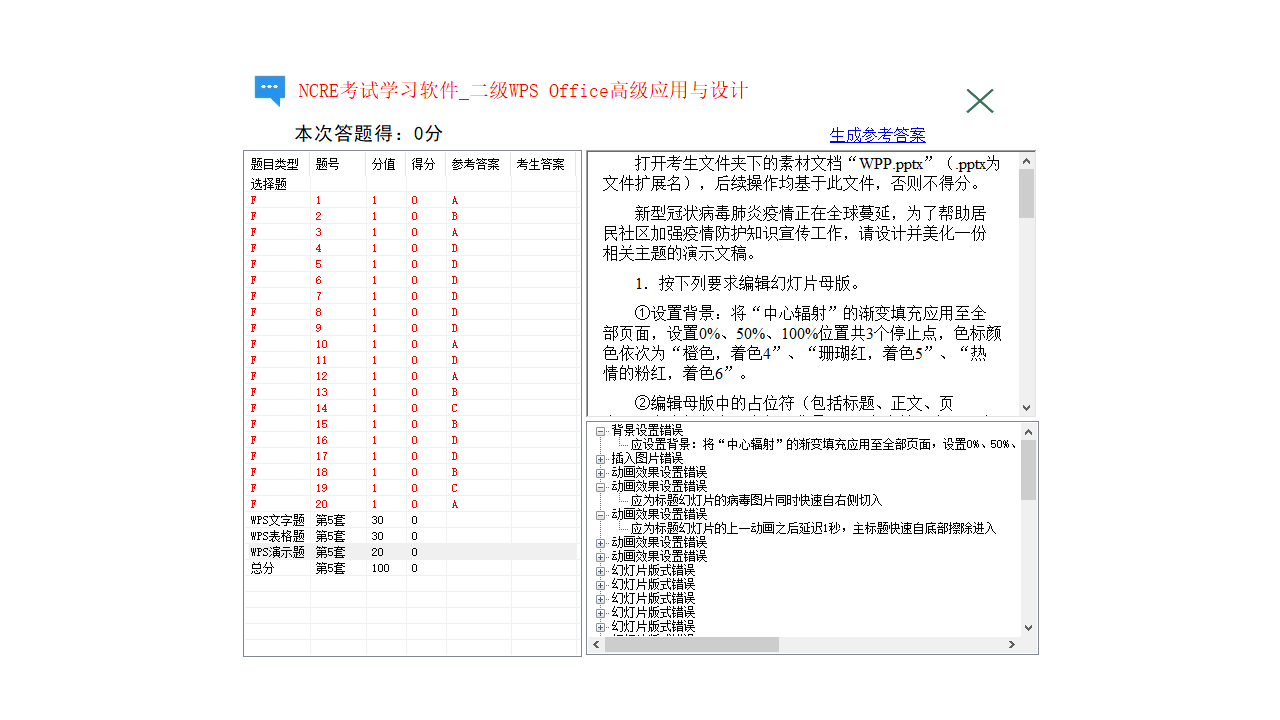
Task: Expand the first 幻灯片版式错误 node
Action: pos(599,570)
